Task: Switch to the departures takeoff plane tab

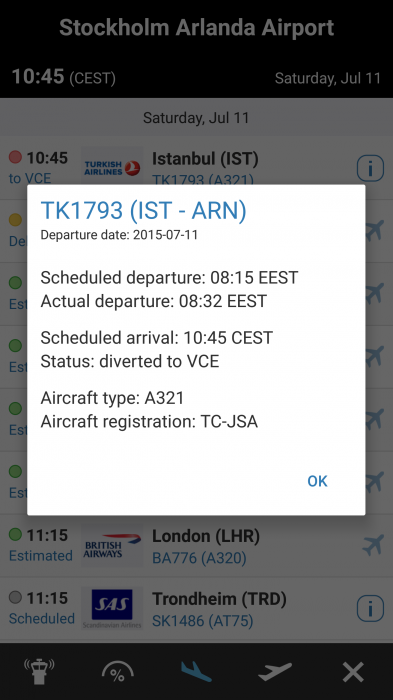Action: 275,671
